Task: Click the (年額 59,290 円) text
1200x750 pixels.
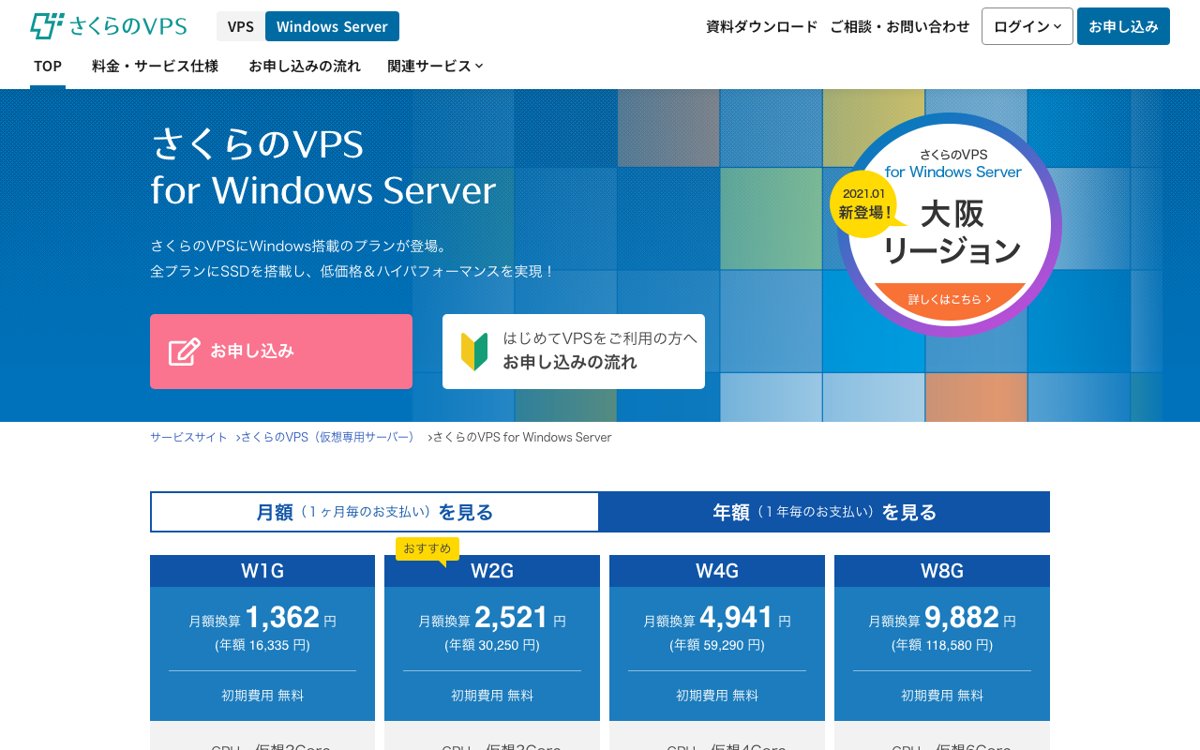Action: (x=717, y=646)
